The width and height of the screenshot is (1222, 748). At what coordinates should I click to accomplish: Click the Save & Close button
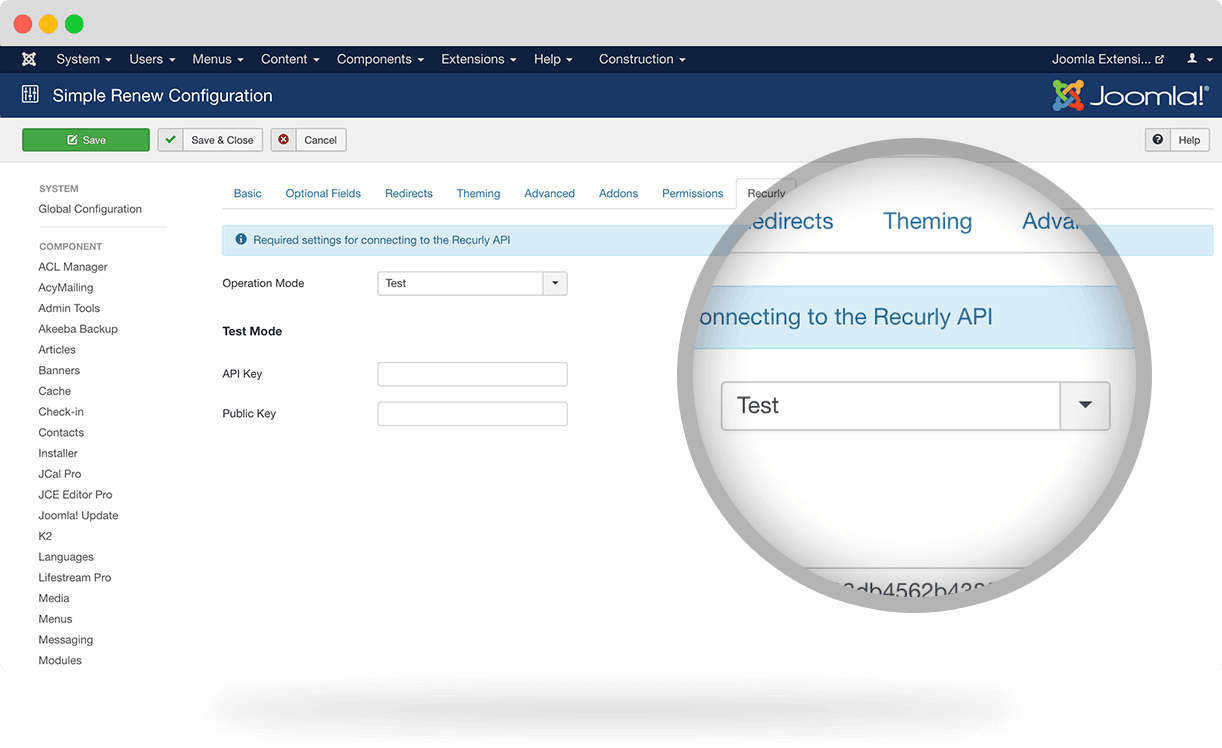pyautogui.click(x=210, y=140)
